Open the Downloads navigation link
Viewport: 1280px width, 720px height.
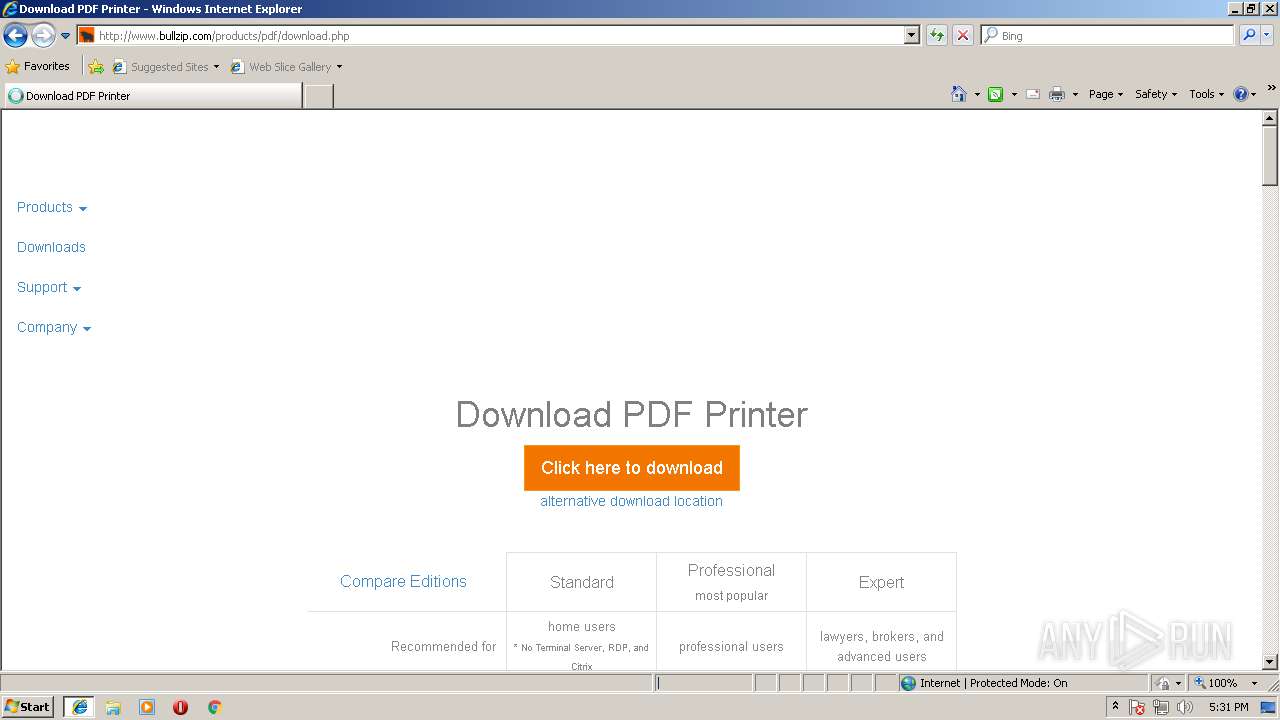point(51,247)
